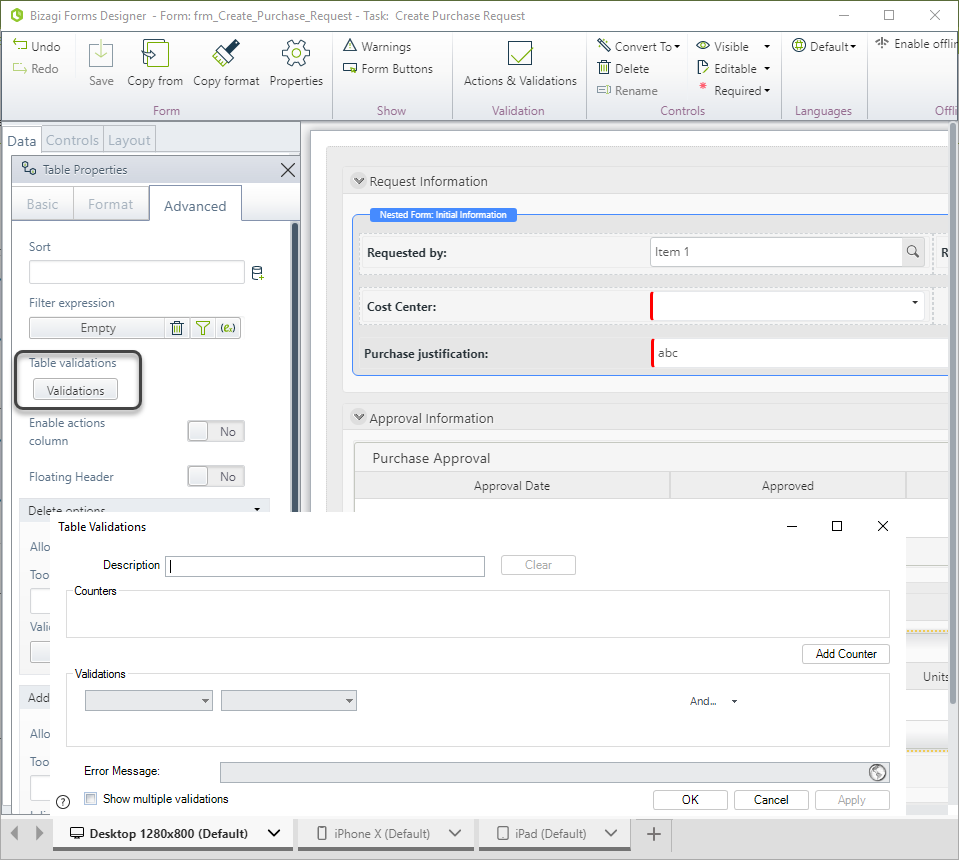Open Required dropdown arrow
This screenshot has height=860, width=959.
(x=767, y=91)
